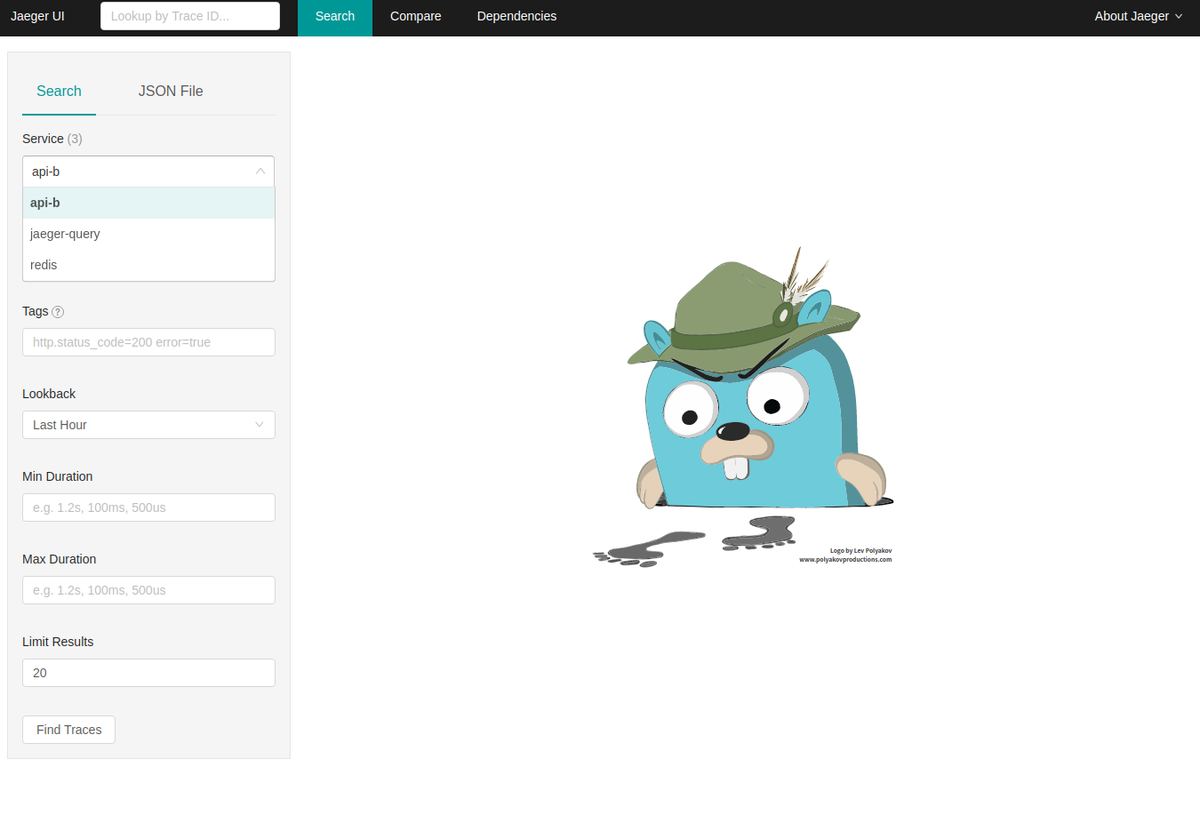Screen dimensions: 1200x815
Task: Open the Lookback dropdown showing Last Hour
Action: tap(148, 425)
